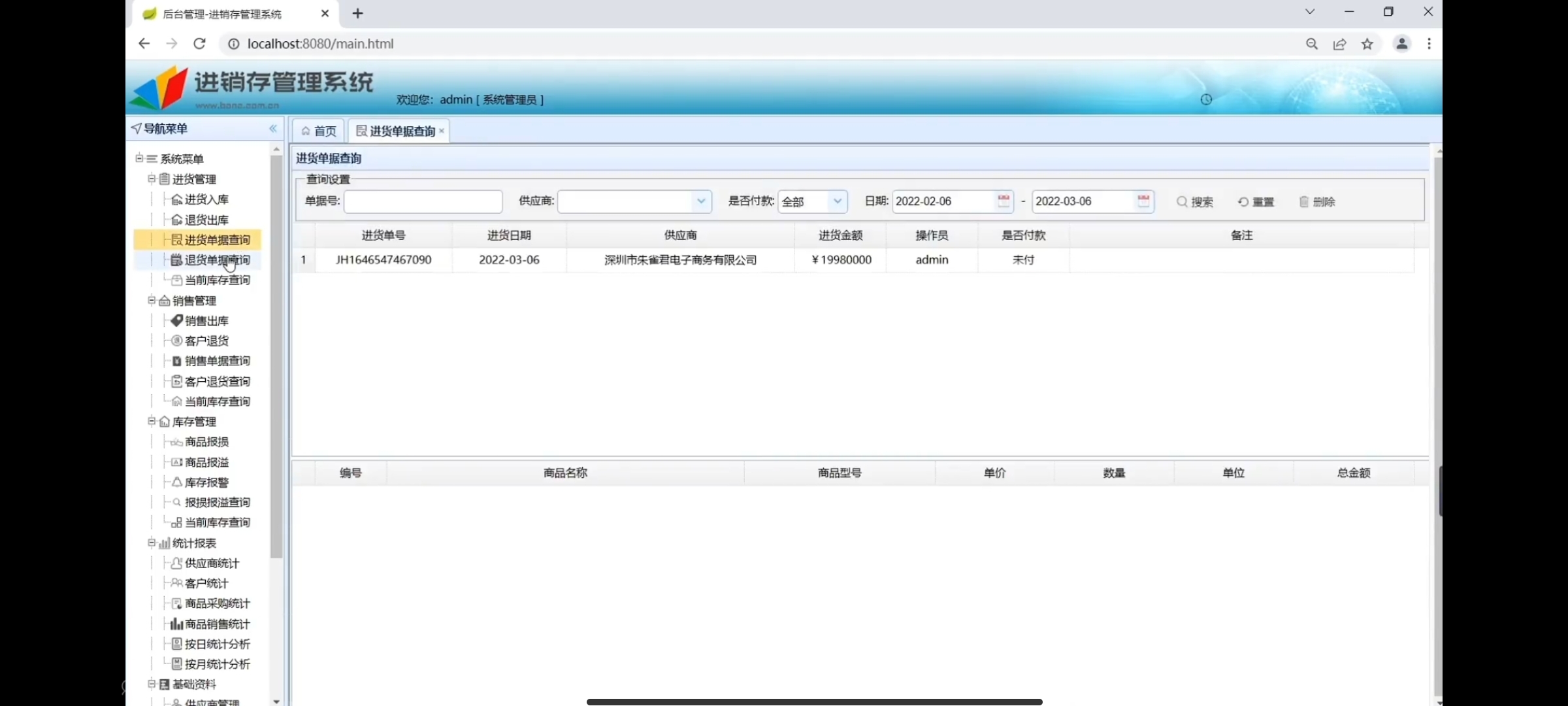The height and width of the screenshot is (706, 1568).
Task: Click the 报损报溢查询 magnifier icon
Action: tap(176, 502)
